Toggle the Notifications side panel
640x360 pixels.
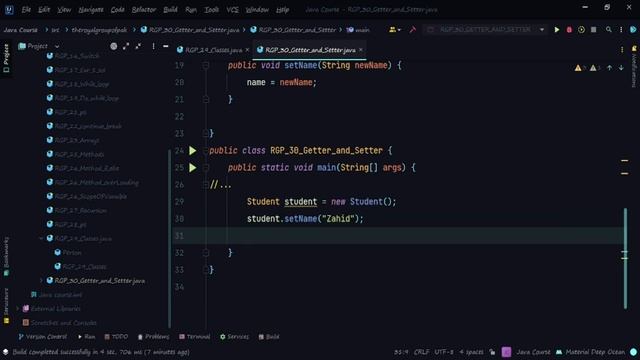tap(634, 67)
